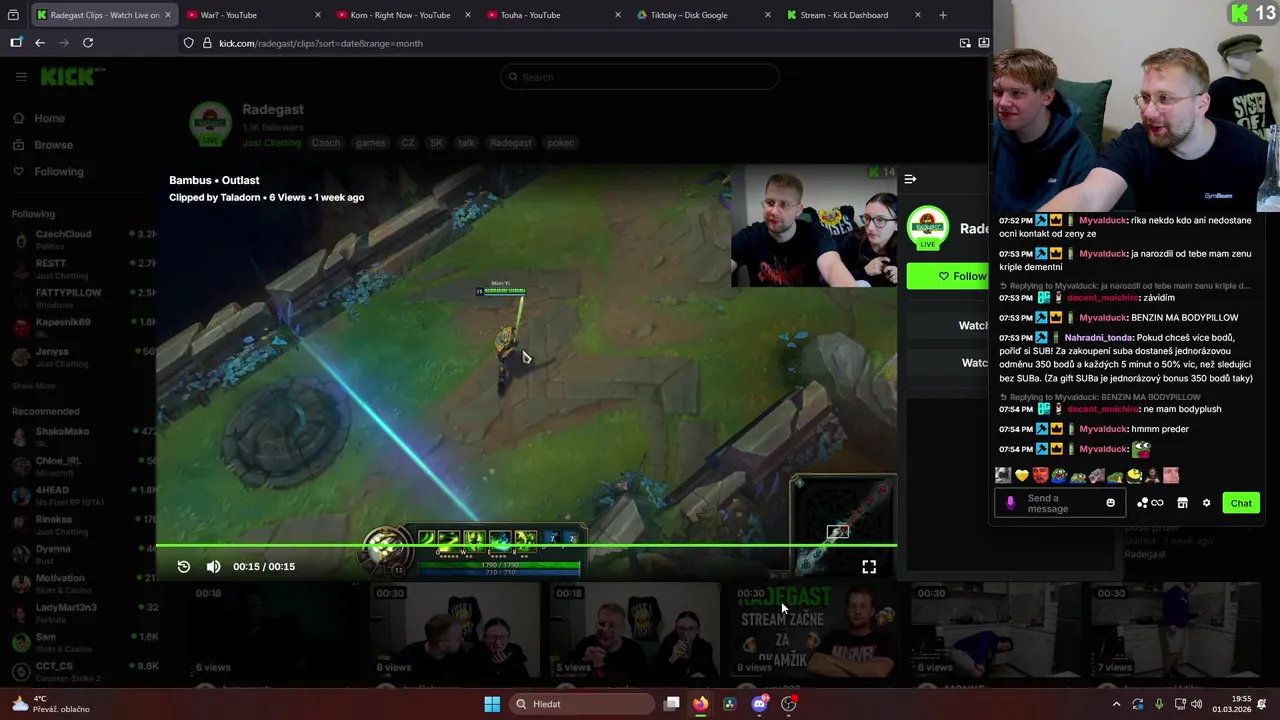Close the Radegast Clips tab

(168, 15)
